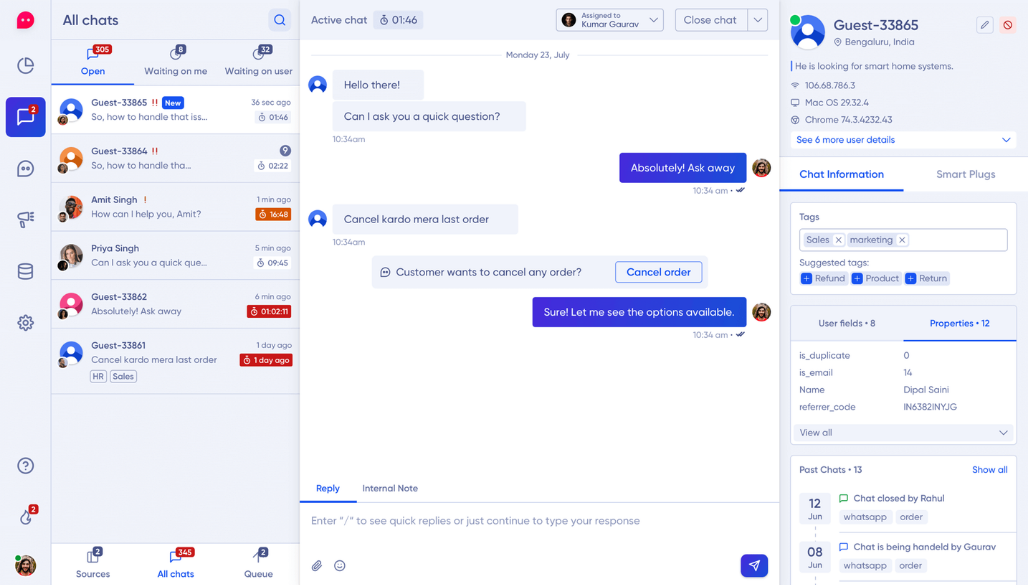Click the Close chat button
Image resolution: width=1028 pixels, height=585 pixels.
(711, 20)
